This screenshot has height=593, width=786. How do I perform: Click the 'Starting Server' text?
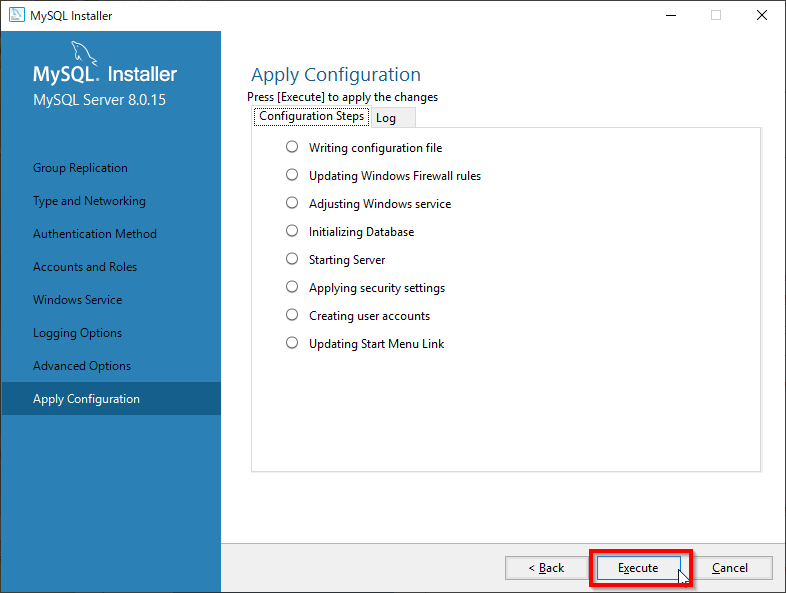(347, 260)
